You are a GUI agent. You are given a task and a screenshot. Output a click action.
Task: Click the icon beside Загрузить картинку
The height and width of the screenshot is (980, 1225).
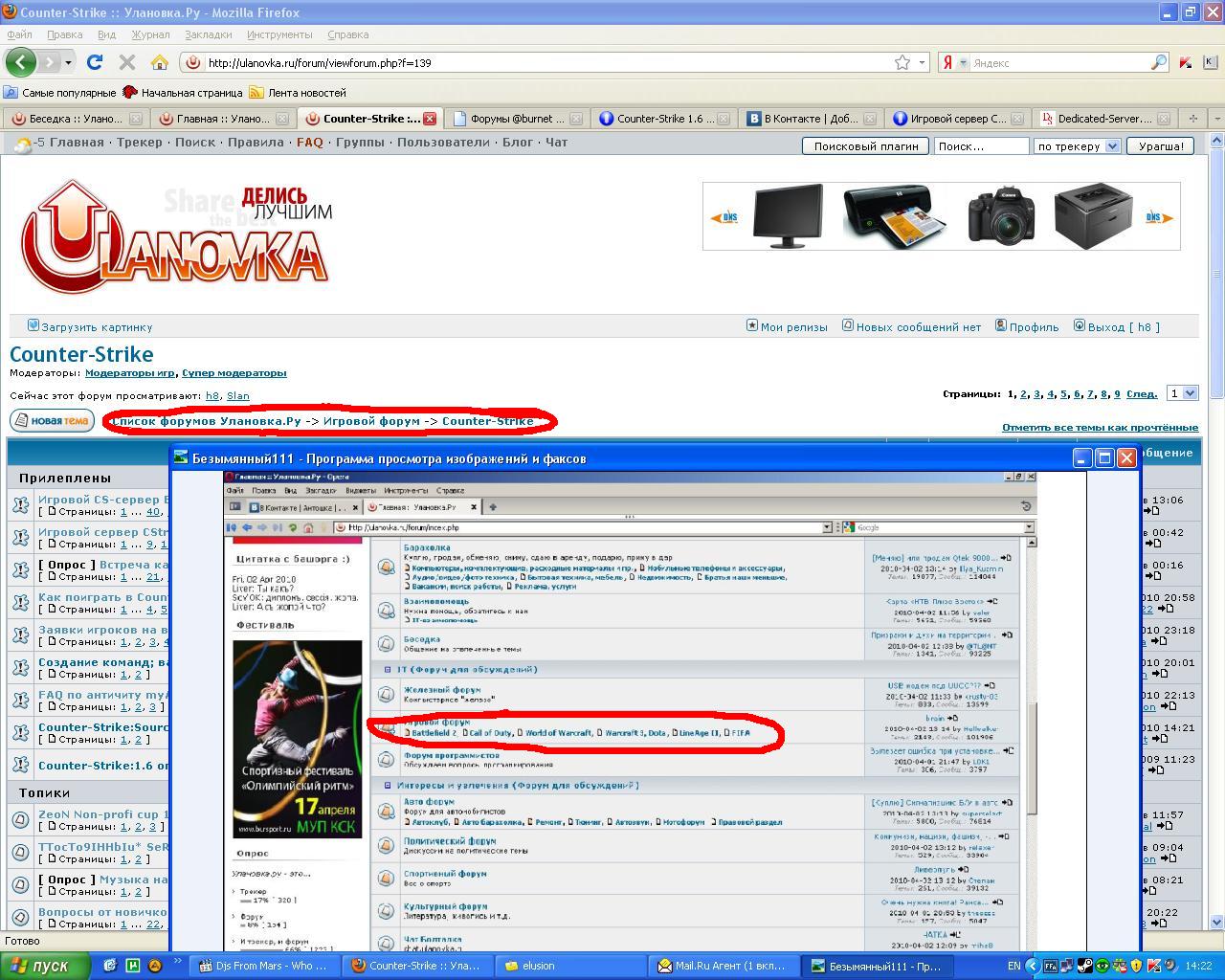(33, 325)
